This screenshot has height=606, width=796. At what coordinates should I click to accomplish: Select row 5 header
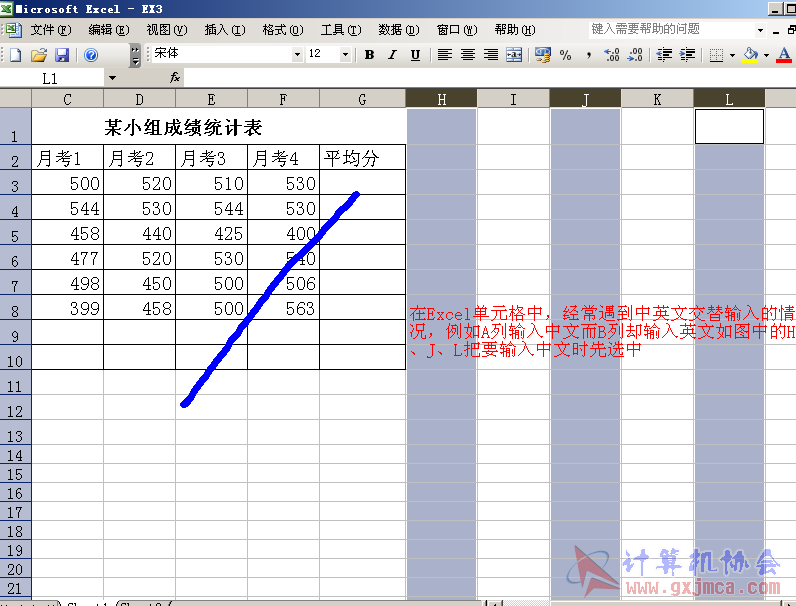(15, 232)
